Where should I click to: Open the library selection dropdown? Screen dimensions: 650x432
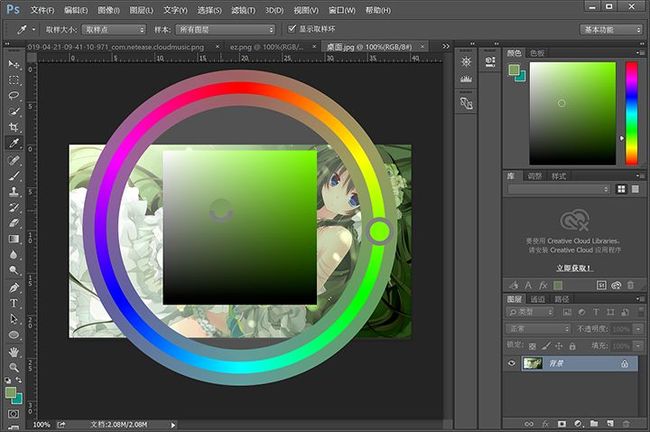(558, 189)
